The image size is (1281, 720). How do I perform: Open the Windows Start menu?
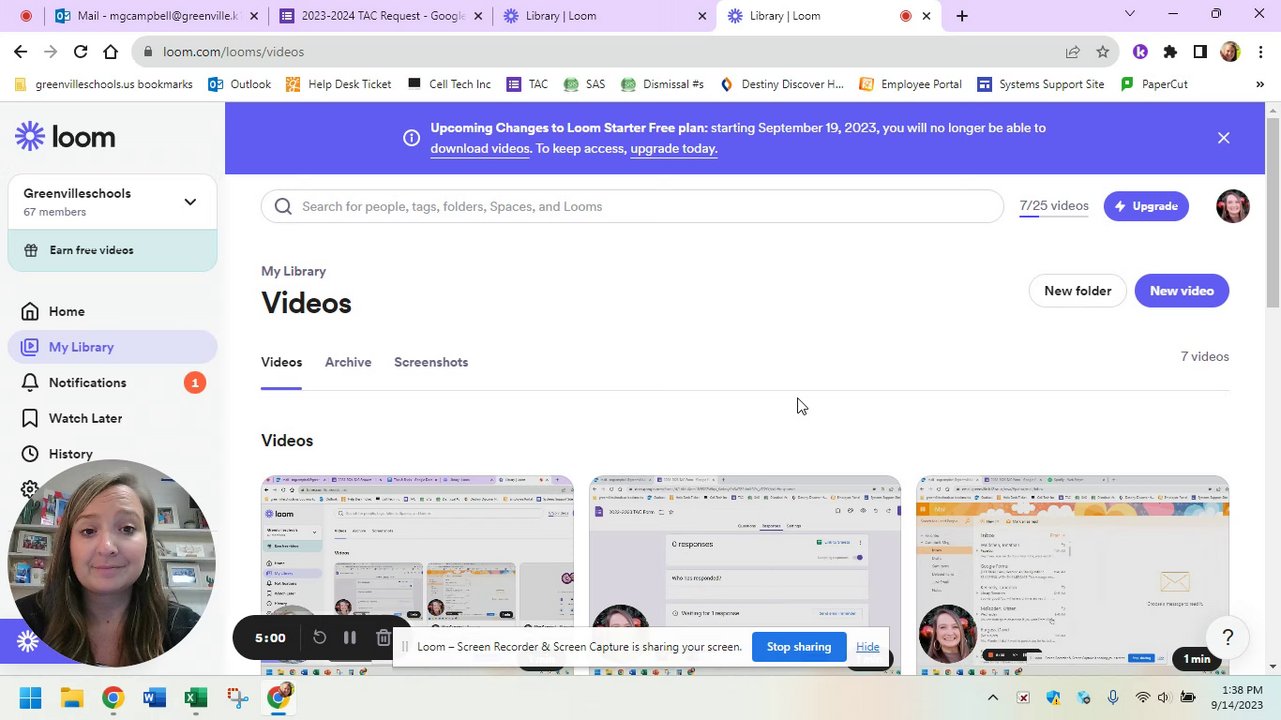click(30, 697)
